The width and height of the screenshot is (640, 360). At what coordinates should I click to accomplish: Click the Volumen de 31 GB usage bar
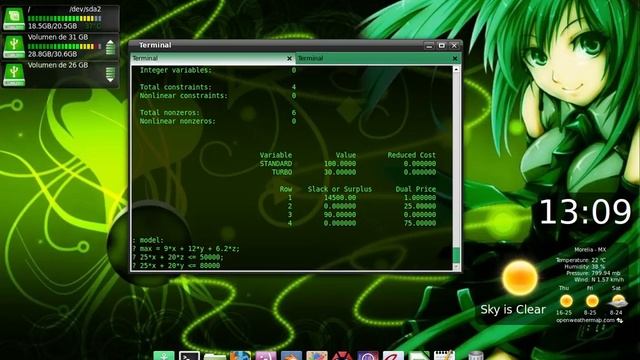[64, 47]
